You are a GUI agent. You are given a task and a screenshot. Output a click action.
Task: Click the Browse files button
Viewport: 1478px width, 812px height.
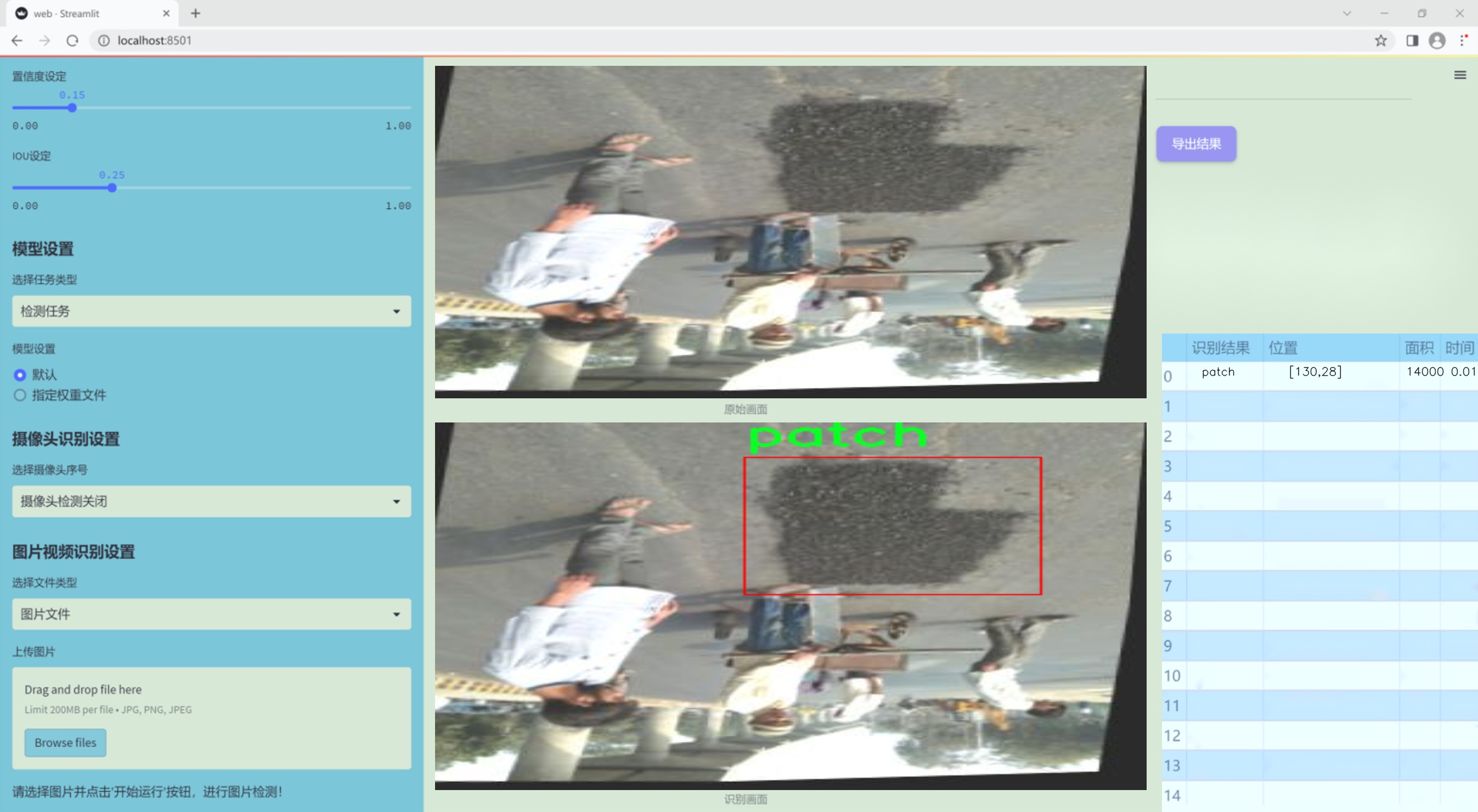pyautogui.click(x=65, y=742)
